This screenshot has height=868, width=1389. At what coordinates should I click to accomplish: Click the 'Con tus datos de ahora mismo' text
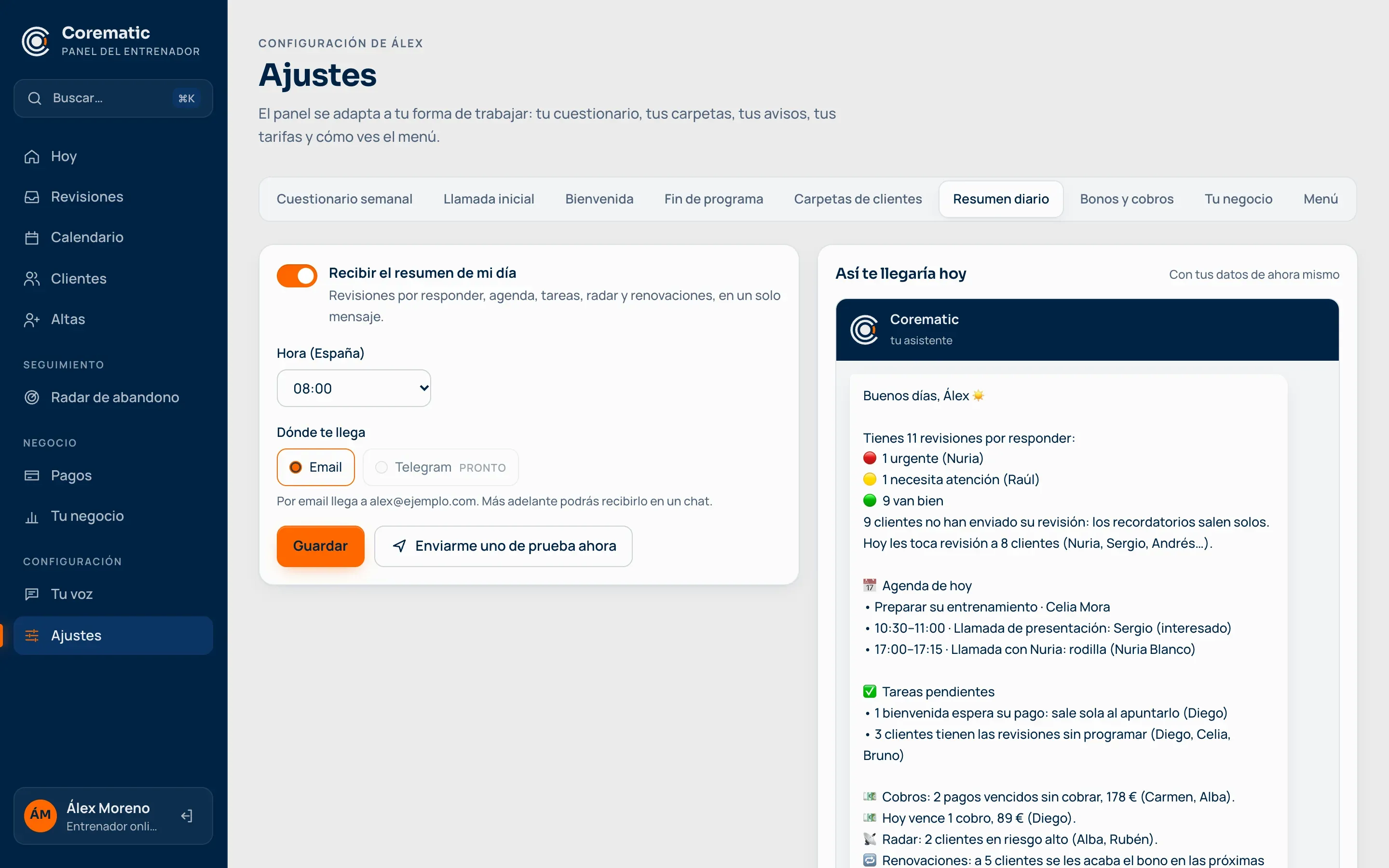[1254, 274]
